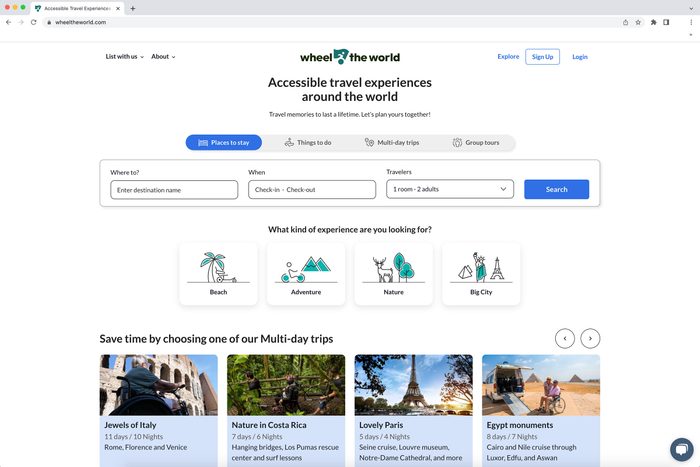Image resolution: width=700 pixels, height=467 pixels.
Task: Choose the Big City experience card
Action: 481,274
